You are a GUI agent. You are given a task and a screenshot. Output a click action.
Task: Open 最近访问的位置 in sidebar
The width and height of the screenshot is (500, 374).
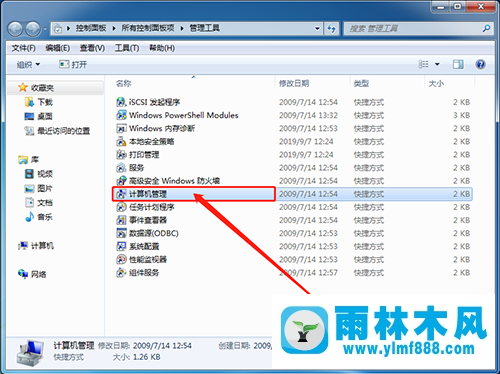(57, 131)
